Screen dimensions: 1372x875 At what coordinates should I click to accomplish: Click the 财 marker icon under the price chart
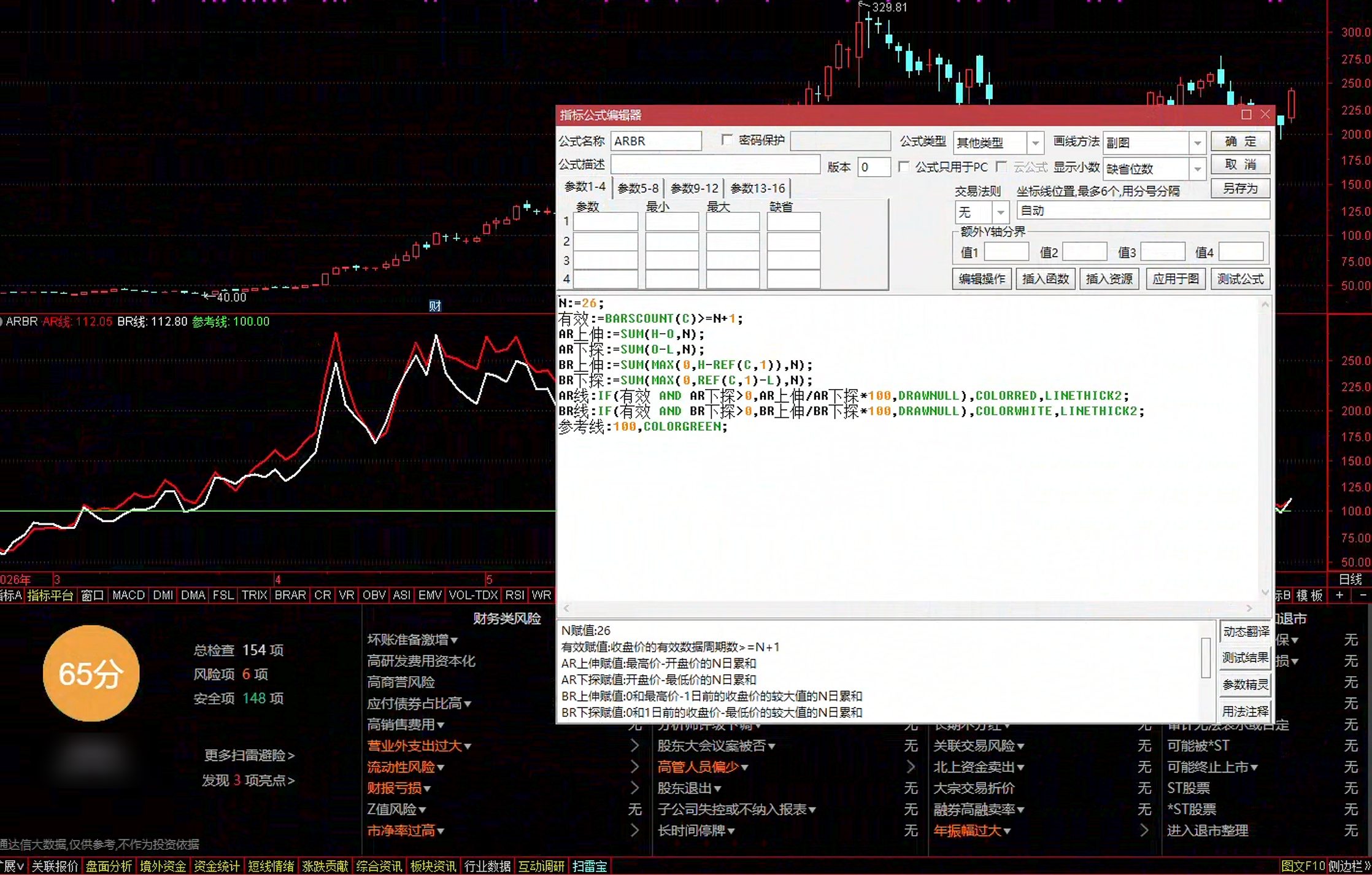point(435,306)
